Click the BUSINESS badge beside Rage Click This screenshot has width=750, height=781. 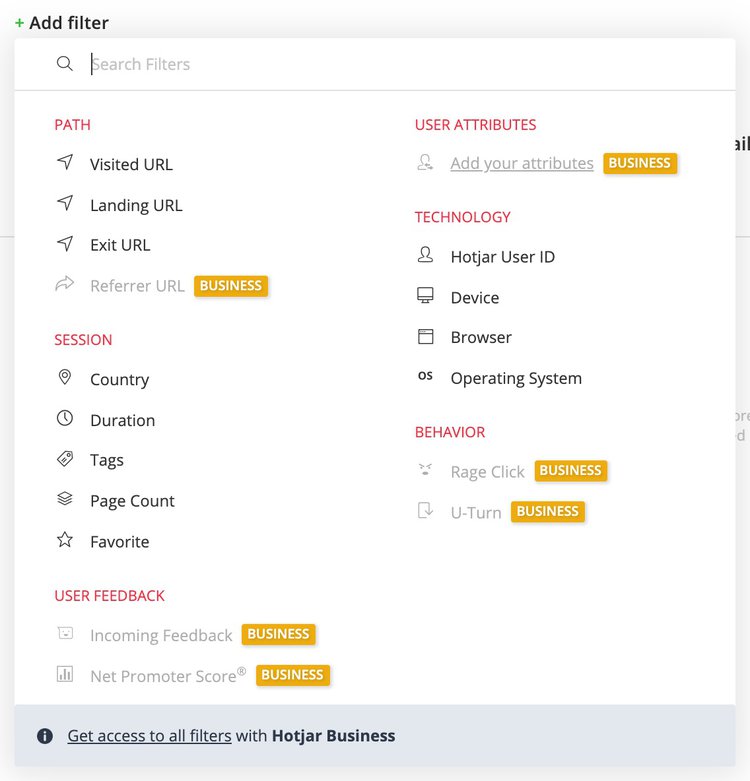(571, 471)
